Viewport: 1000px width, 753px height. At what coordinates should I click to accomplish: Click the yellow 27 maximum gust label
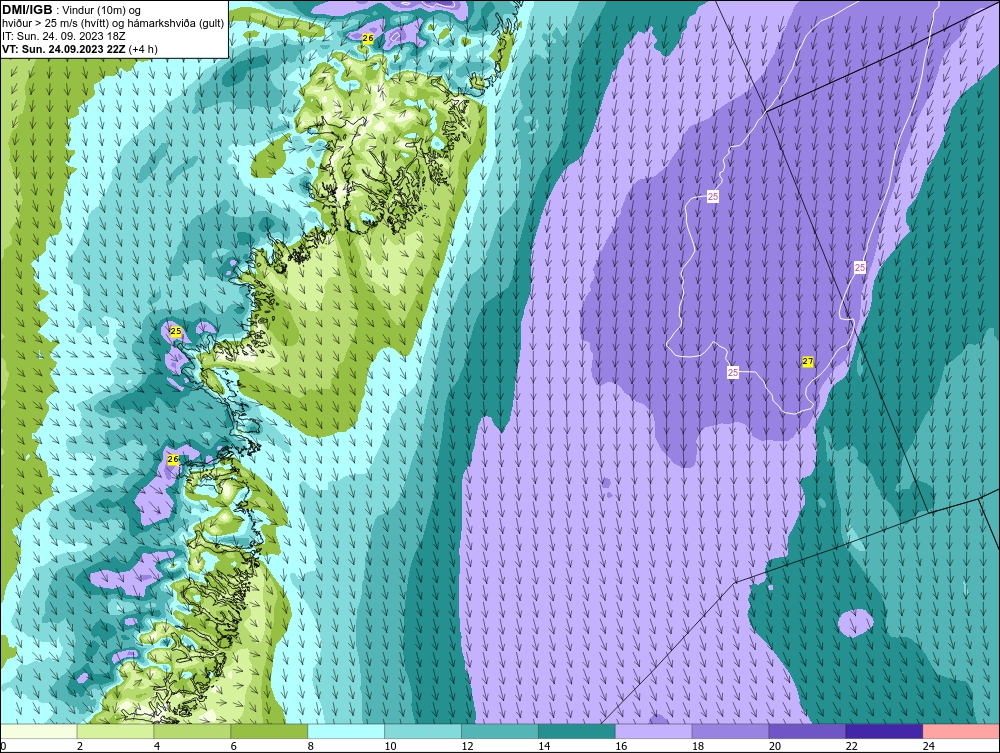click(808, 362)
